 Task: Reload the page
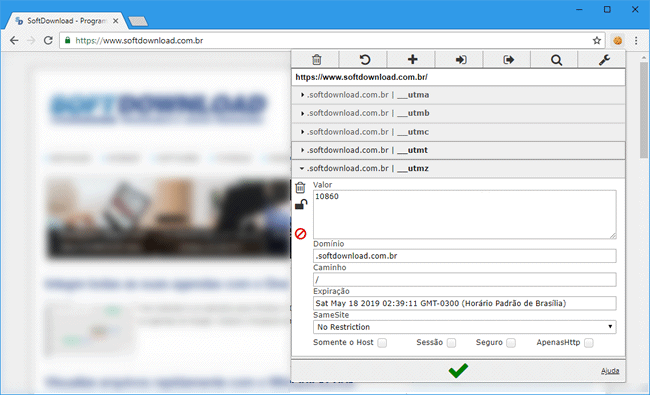click(48, 41)
